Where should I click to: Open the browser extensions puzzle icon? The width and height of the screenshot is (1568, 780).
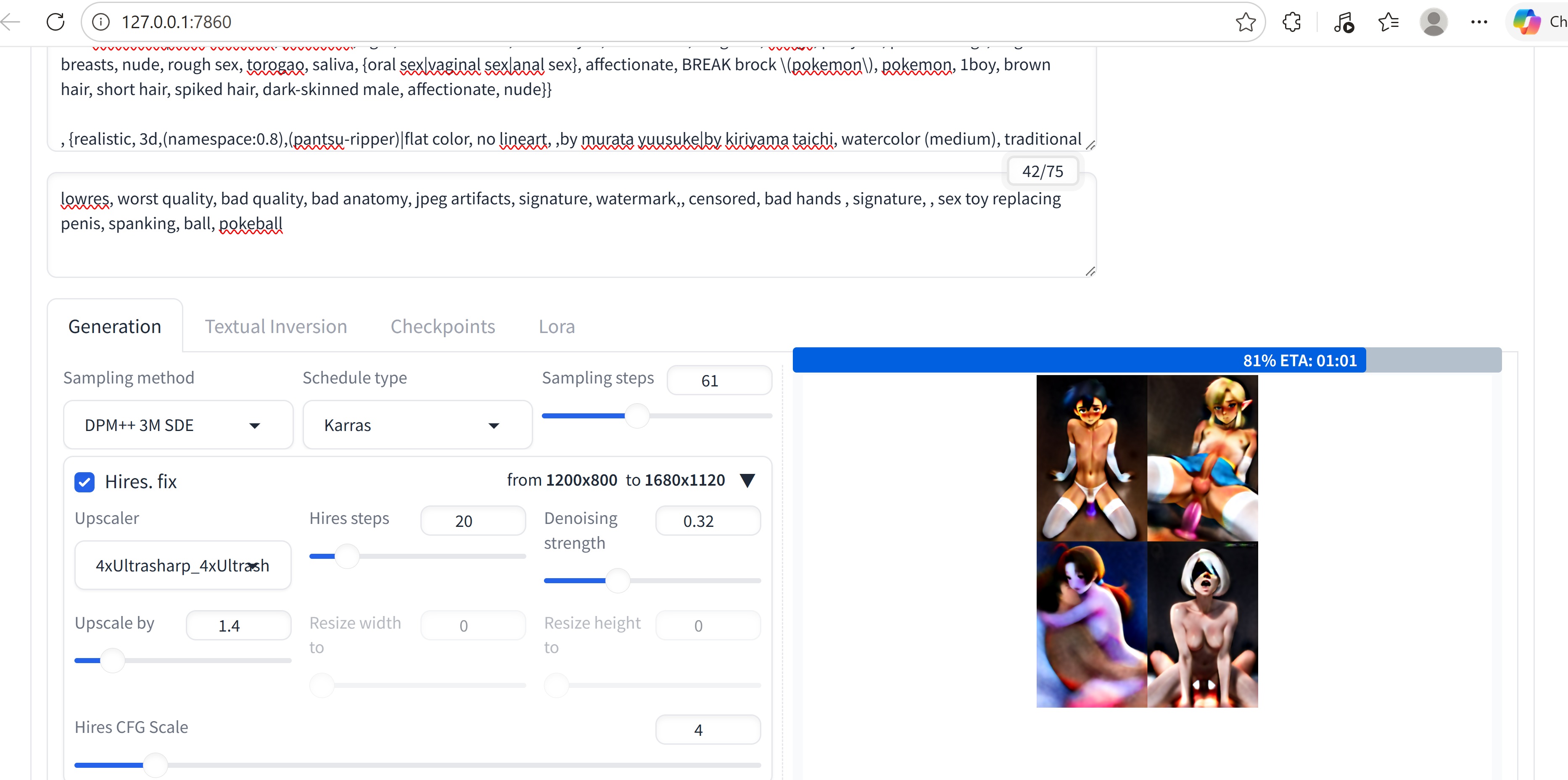pos(1291,22)
